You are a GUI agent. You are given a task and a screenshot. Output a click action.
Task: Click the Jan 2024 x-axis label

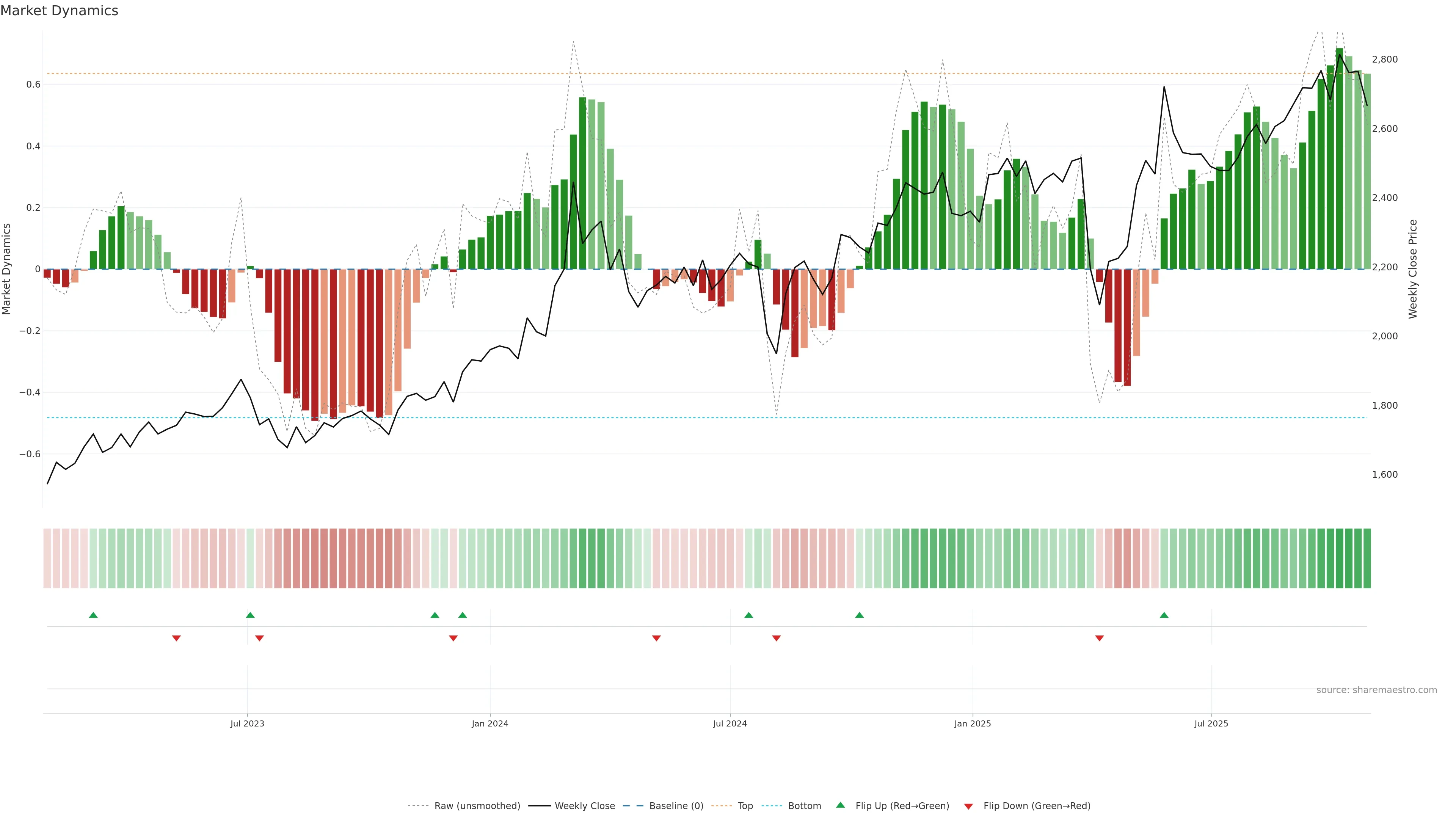coord(490,723)
